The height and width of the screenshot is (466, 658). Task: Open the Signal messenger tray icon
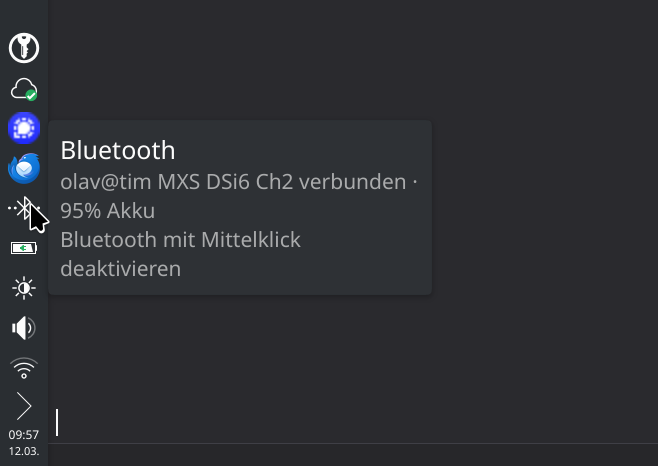[x=24, y=128]
